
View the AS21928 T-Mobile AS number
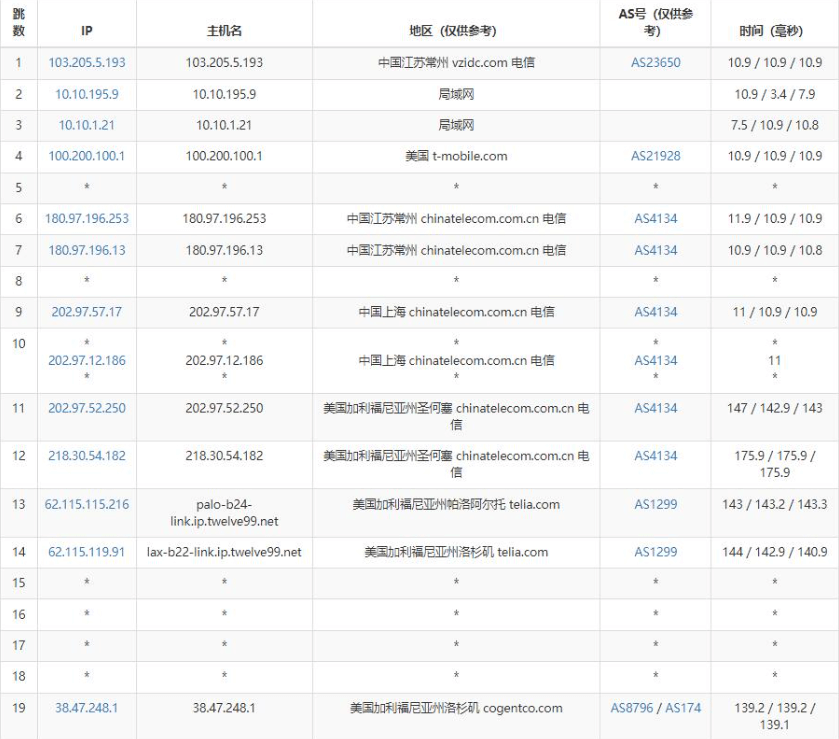coord(655,156)
